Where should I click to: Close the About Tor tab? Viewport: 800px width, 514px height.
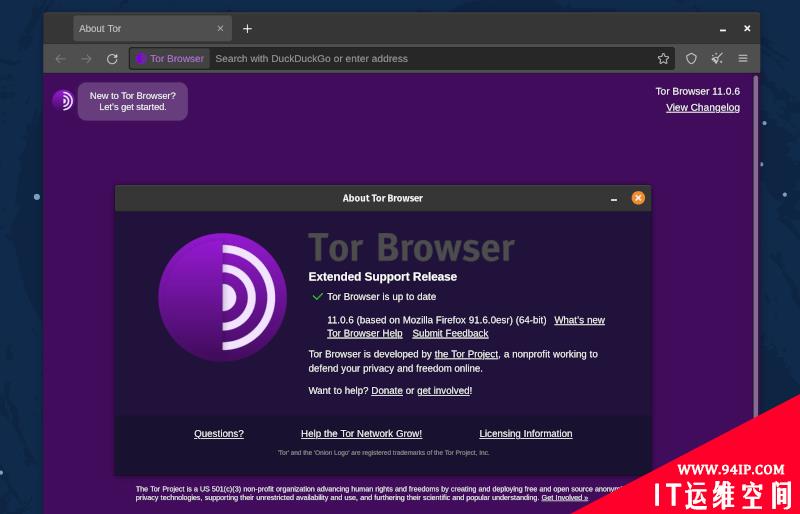(x=220, y=29)
